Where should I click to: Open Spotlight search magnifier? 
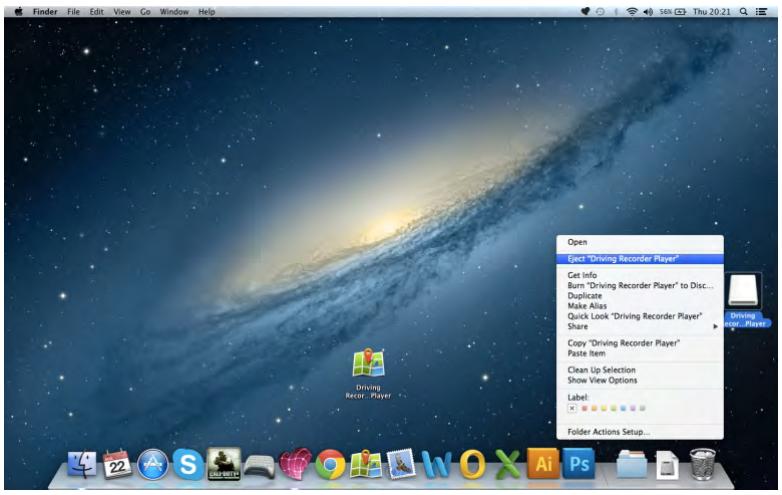743,11
